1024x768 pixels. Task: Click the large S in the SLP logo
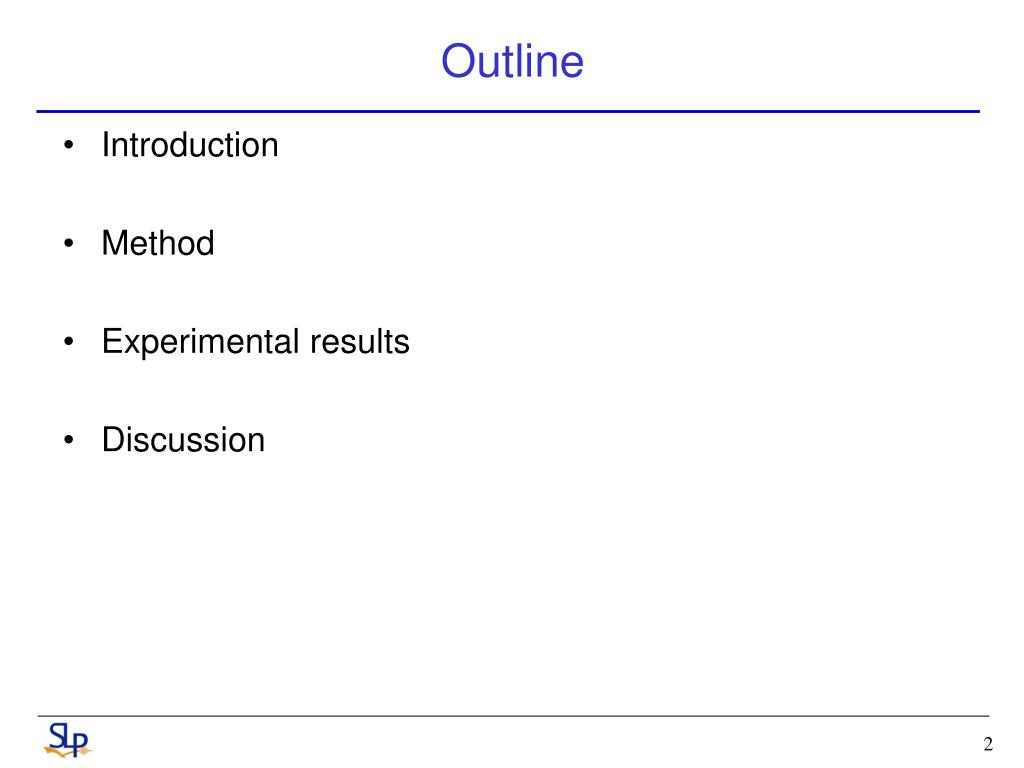[x=57, y=735]
